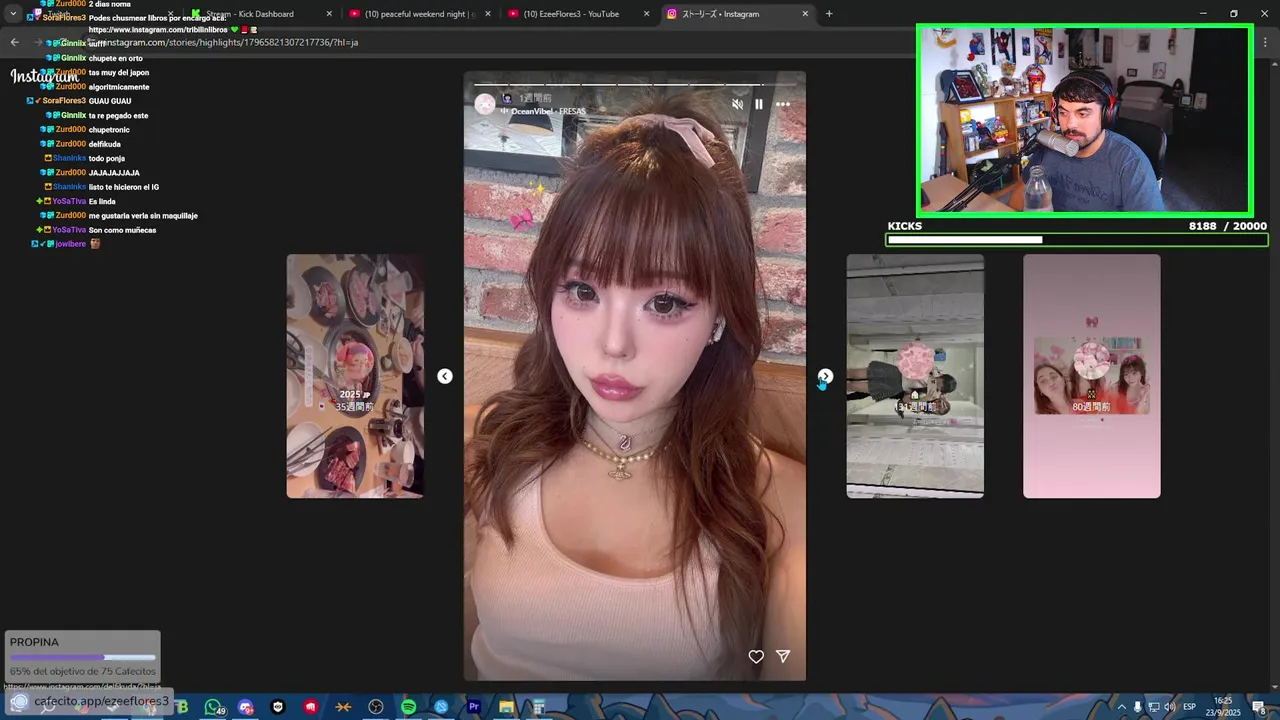Click the Instagram logo
Image resolution: width=1280 pixels, height=720 pixels.
[45, 76]
